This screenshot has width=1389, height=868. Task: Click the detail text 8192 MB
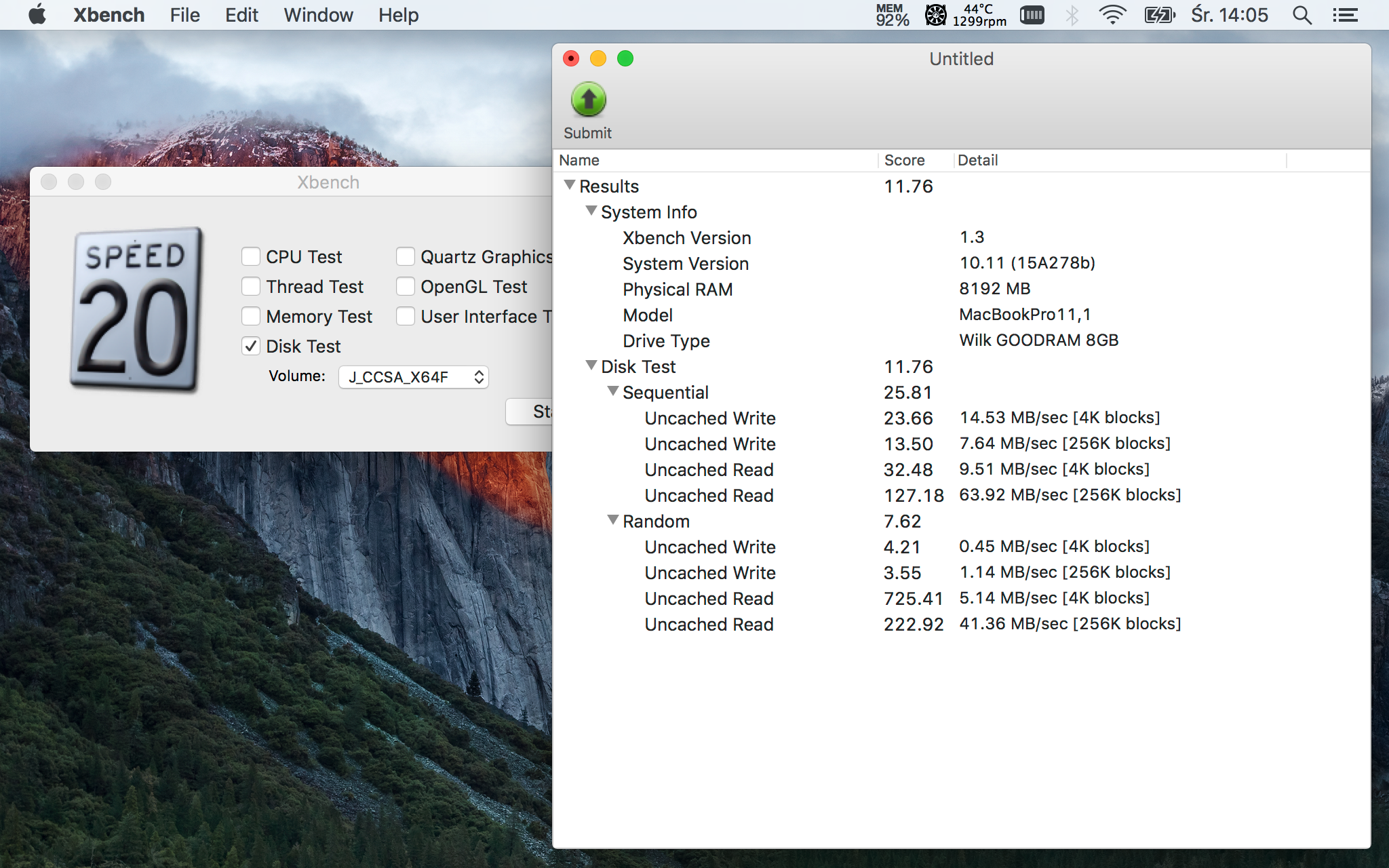995,289
